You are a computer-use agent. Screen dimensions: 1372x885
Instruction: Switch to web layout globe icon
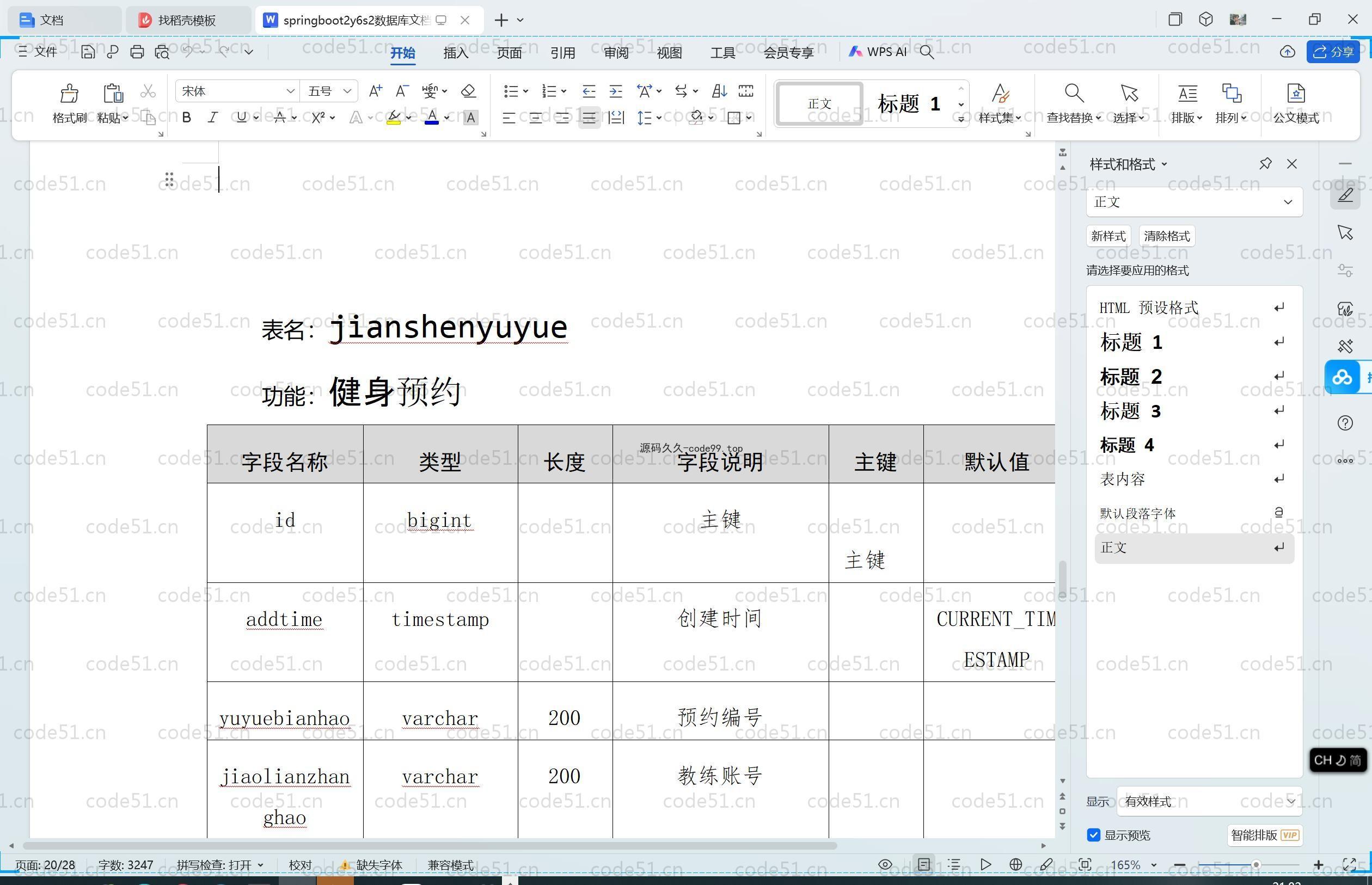1015,864
